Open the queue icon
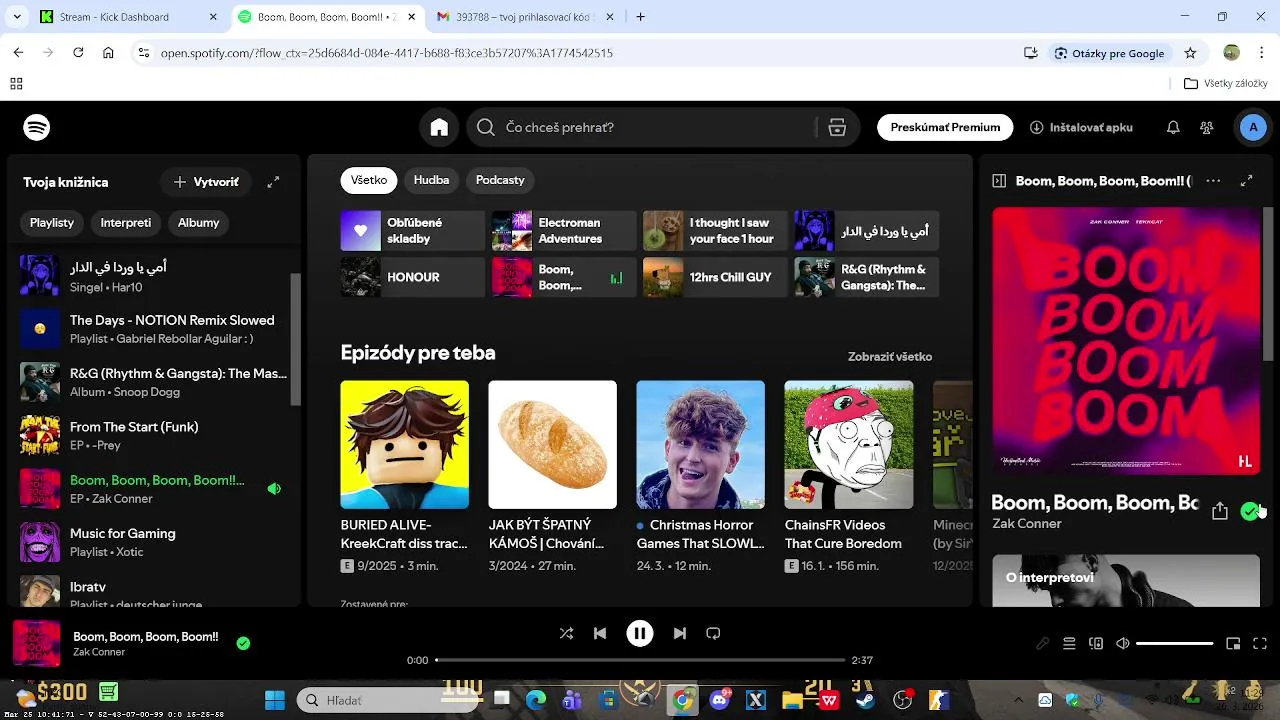The height and width of the screenshot is (720, 1280). pos(1069,644)
